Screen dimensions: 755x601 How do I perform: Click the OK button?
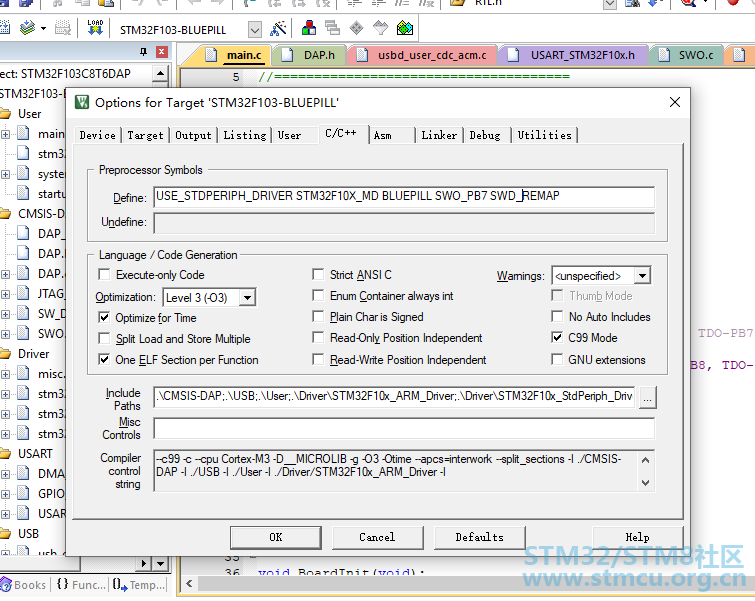pos(276,537)
